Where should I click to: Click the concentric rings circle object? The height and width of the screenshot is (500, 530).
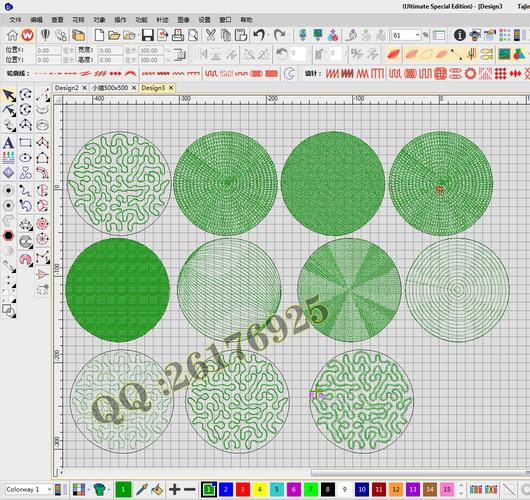click(457, 290)
